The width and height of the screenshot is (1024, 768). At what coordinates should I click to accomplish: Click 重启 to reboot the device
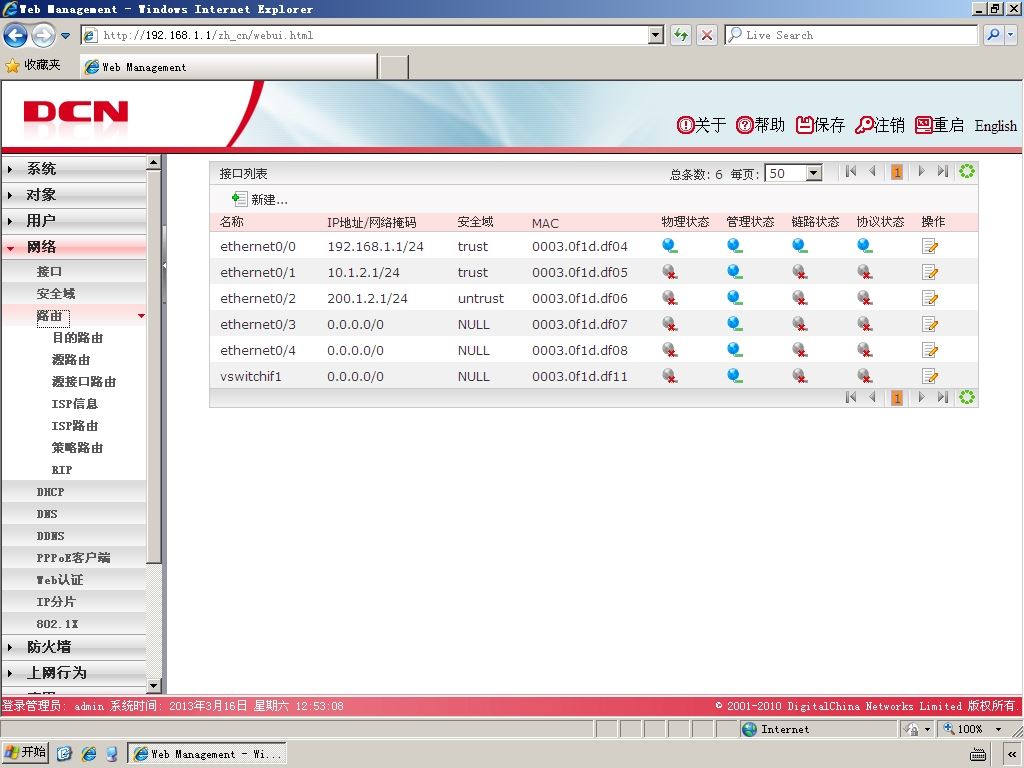(x=939, y=125)
